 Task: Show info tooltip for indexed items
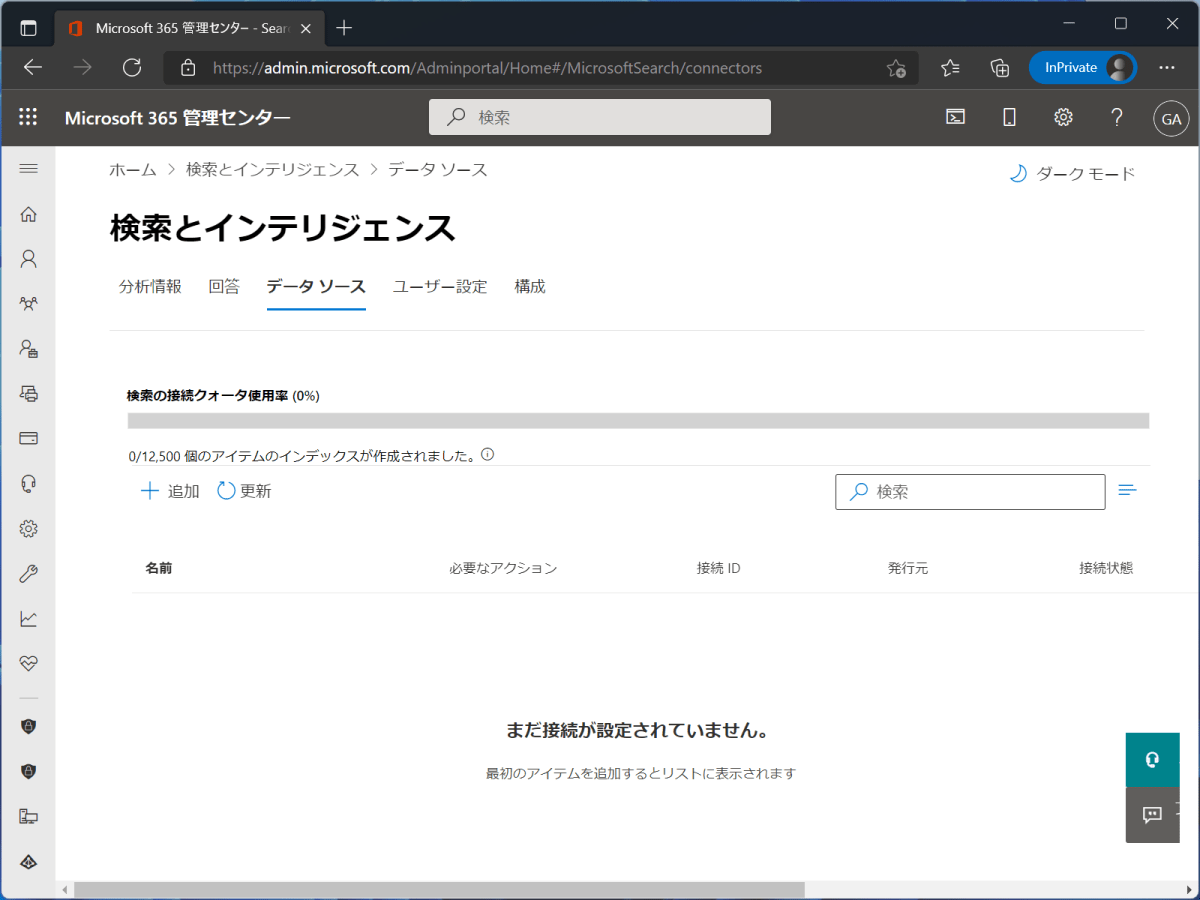[488, 454]
